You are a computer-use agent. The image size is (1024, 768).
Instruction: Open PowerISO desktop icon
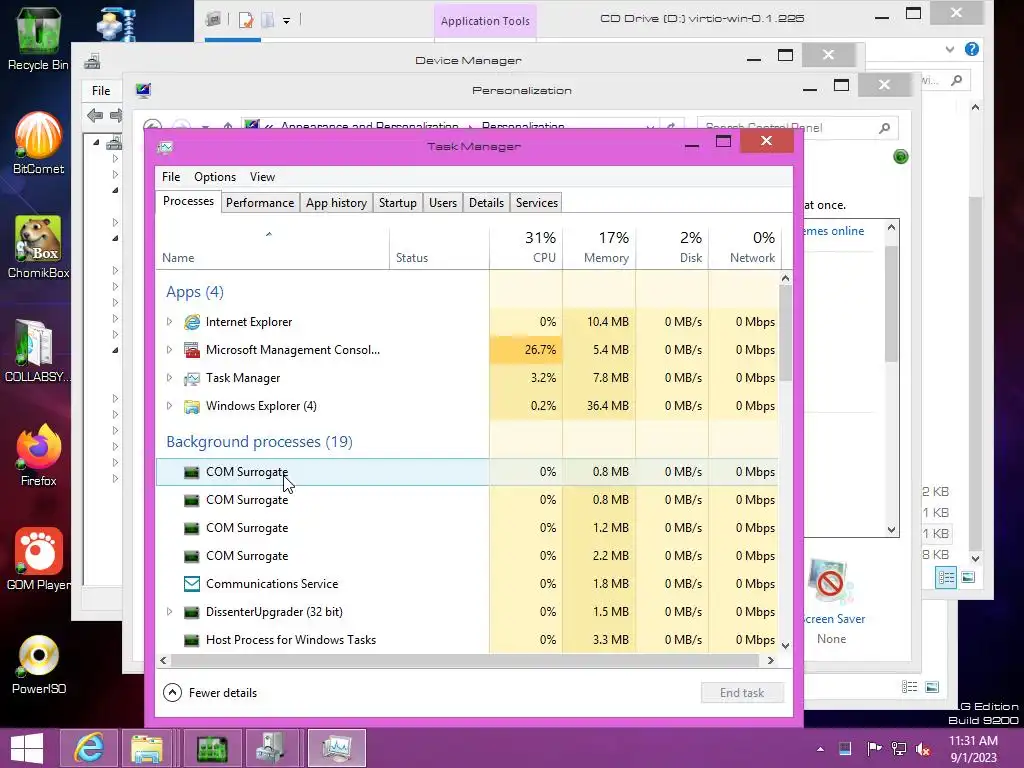(38, 663)
